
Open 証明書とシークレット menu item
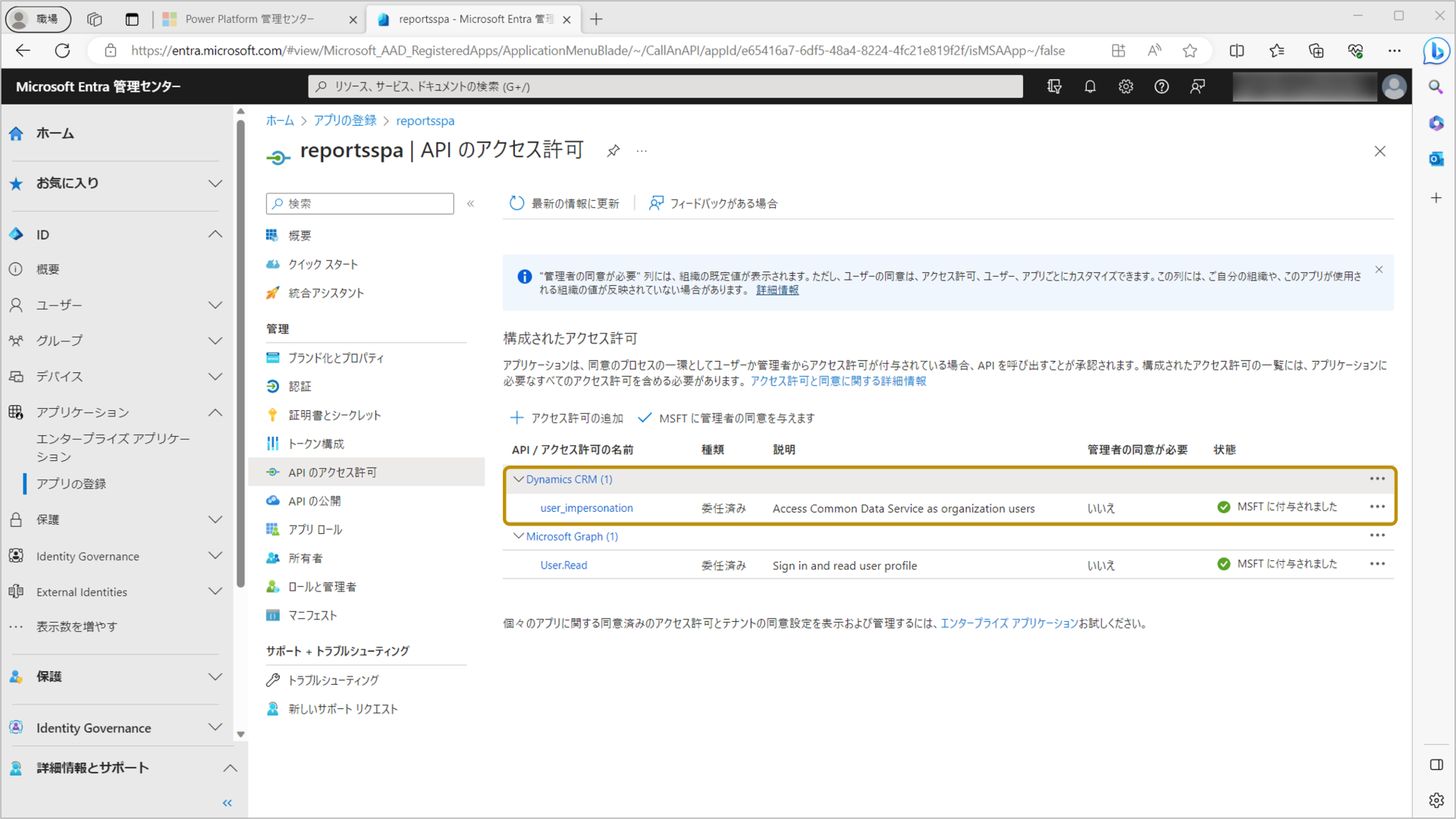pos(334,415)
